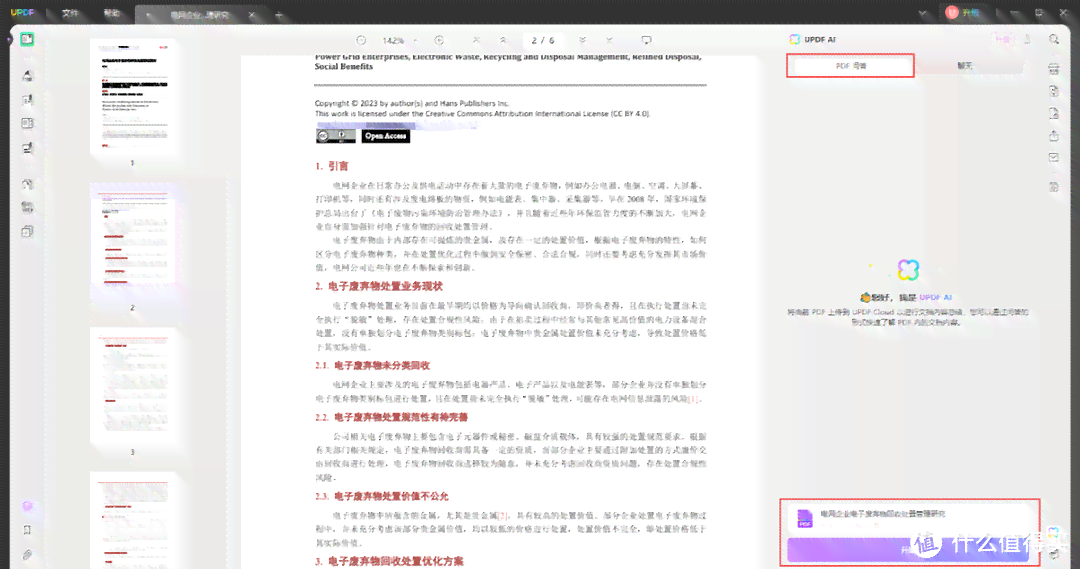Click the '2.3. 电子废弃物处置价值不公允' heading
The width and height of the screenshot is (1080, 569).
[x=382, y=496]
